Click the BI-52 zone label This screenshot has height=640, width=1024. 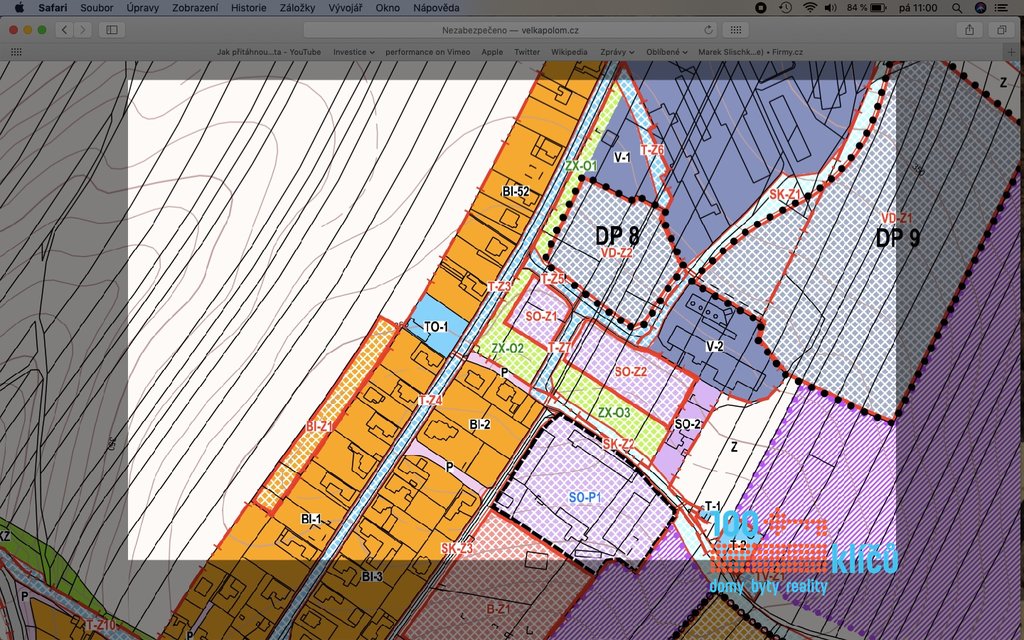point(515,191)
